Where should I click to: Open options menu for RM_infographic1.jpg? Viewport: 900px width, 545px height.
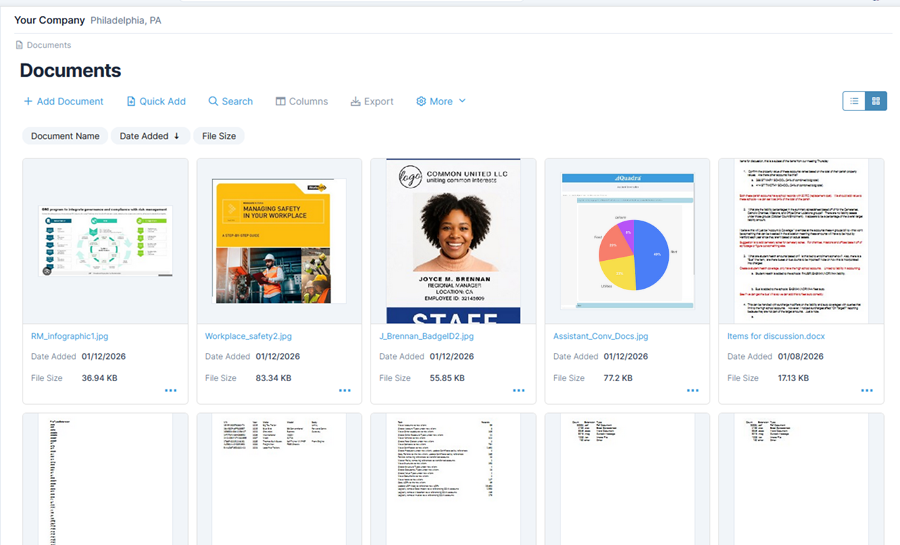[x=170, y=390]
